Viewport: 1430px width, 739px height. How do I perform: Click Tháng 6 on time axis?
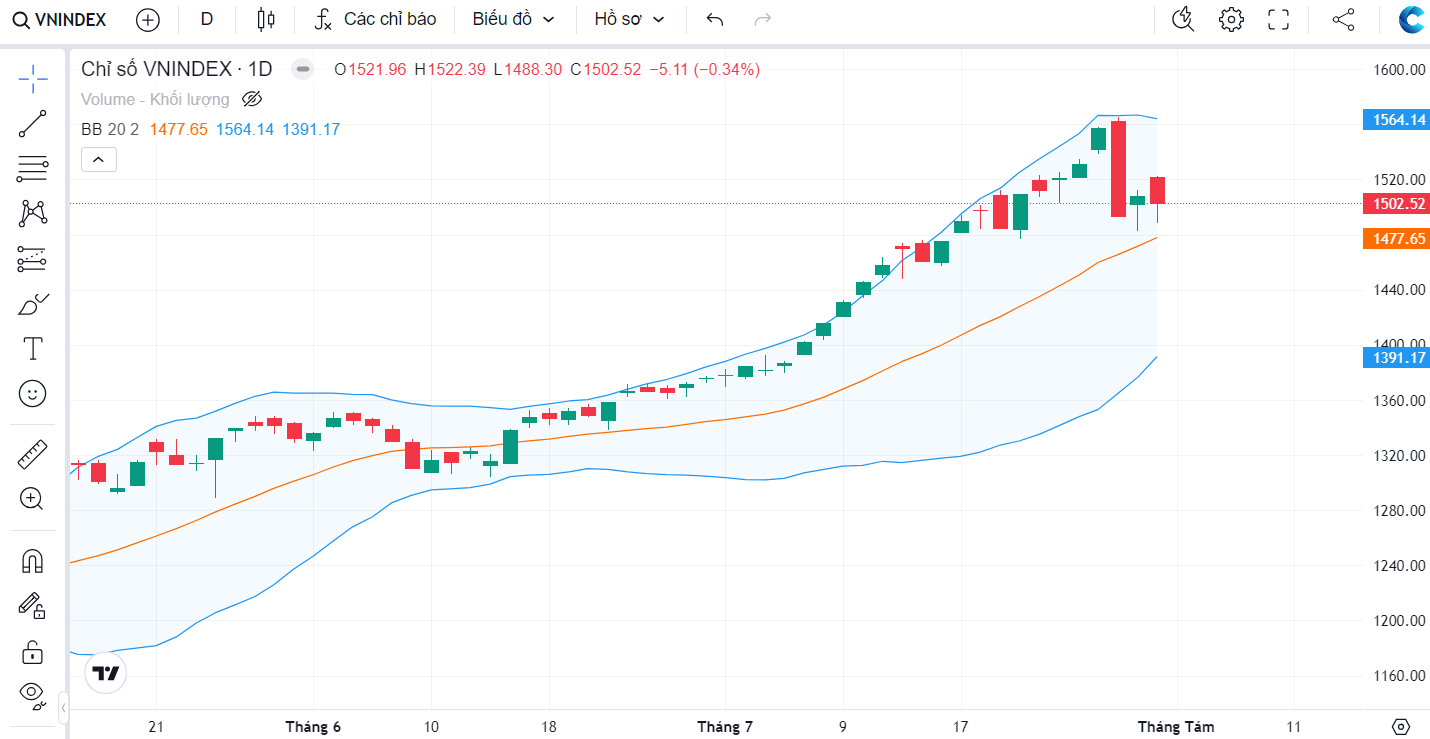[313, 727]
